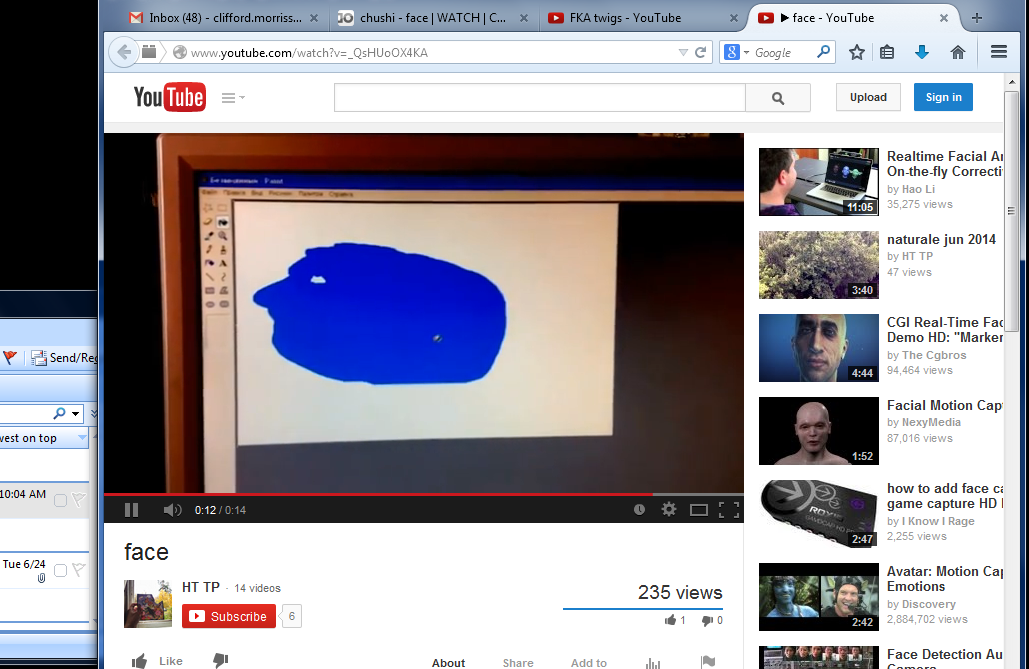Click the red flag icon in Outlook toolbar
This screenshot has height=669, width=1029.
tap(10, 358)
